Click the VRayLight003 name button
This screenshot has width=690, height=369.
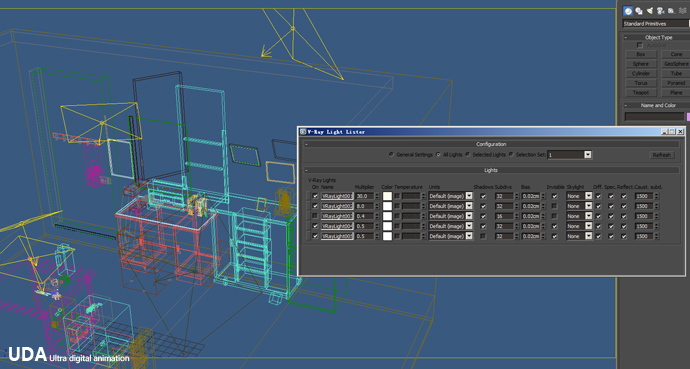click(337, 216)
